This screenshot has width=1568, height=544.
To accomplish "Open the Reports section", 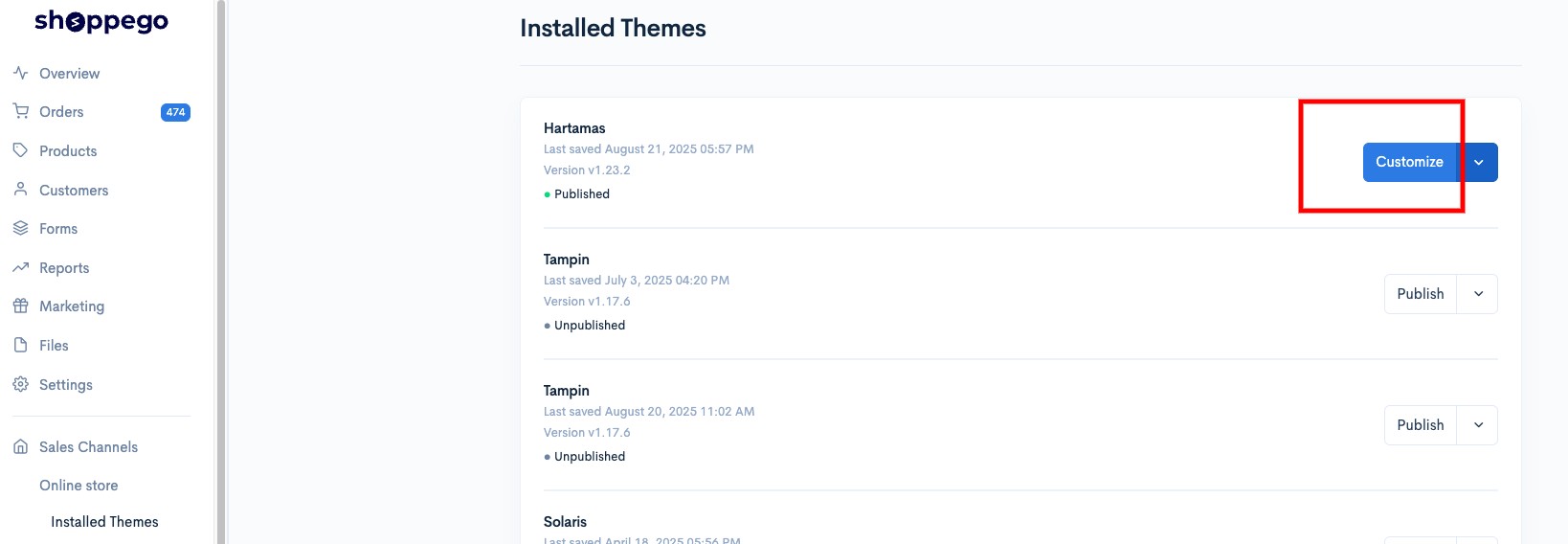I will [x=64, y=268].
